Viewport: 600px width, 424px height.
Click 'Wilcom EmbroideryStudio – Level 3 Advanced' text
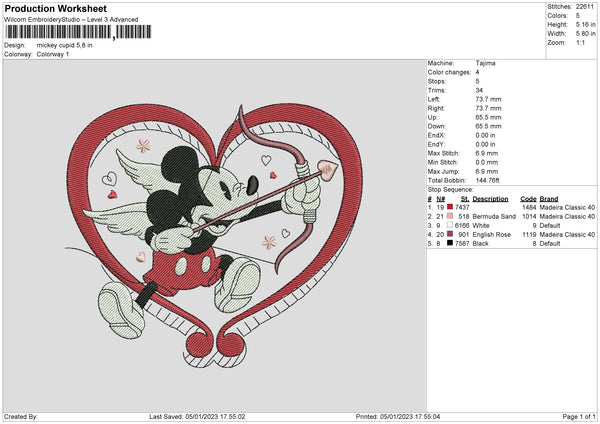[71, 20]
